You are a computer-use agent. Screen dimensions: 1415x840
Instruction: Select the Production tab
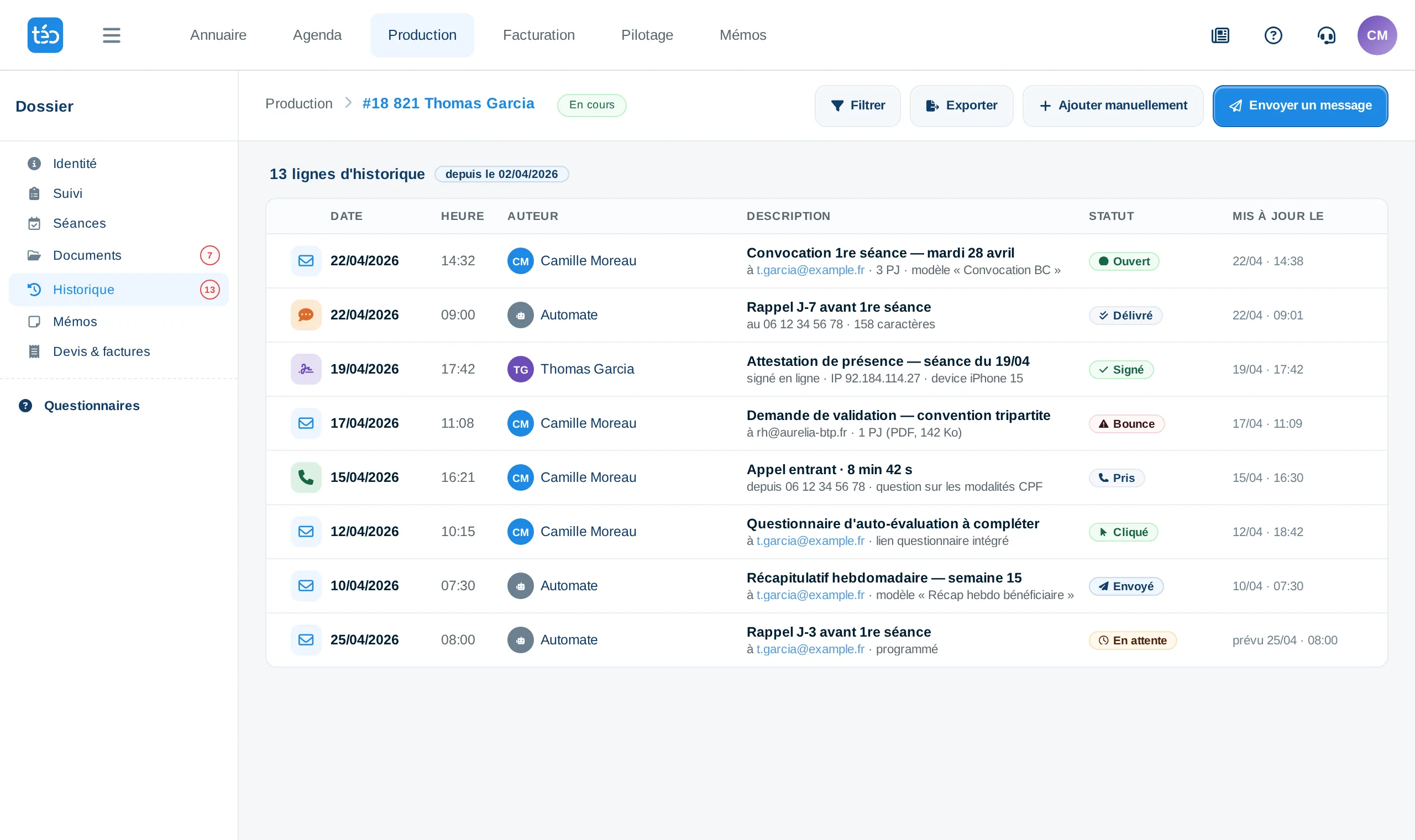point(422,35)
